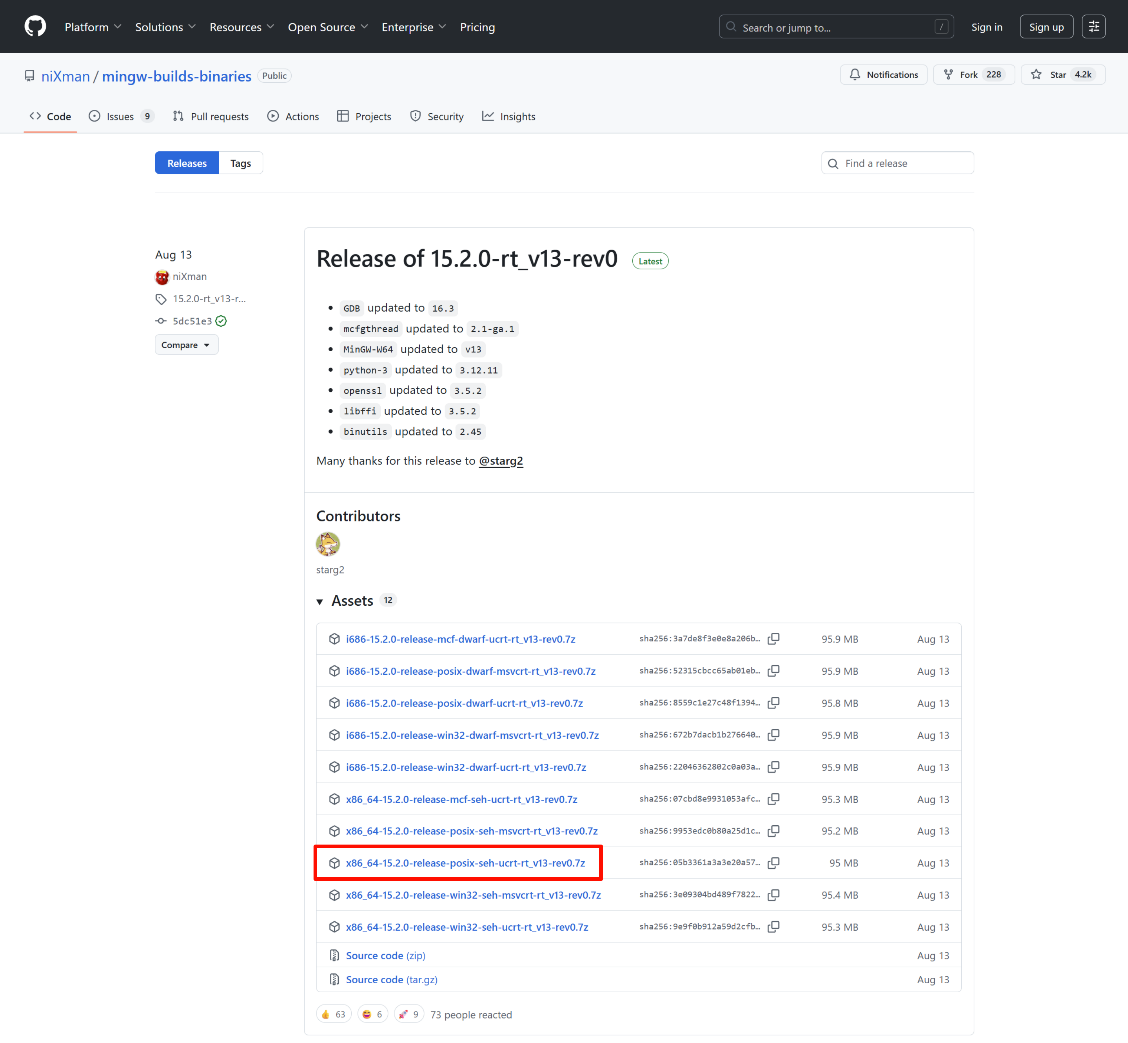Click Sign in
The width and height of the screenshot is (1128, 1043).
point(986,27)
